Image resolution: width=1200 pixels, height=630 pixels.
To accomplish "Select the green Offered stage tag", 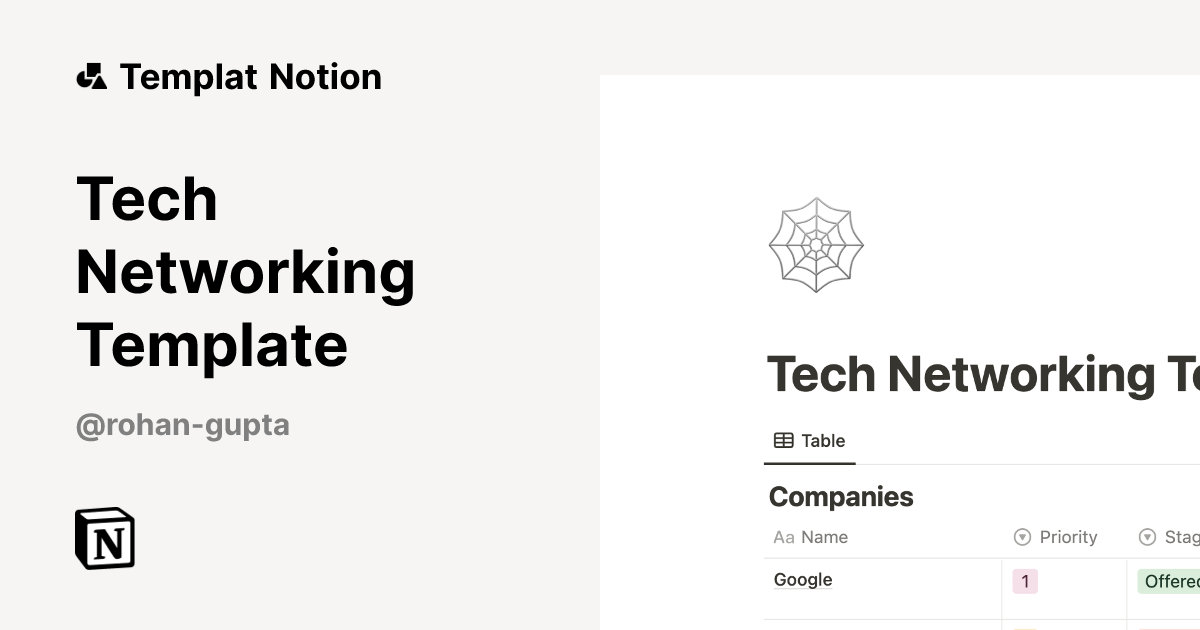I will coord(1169,582).
